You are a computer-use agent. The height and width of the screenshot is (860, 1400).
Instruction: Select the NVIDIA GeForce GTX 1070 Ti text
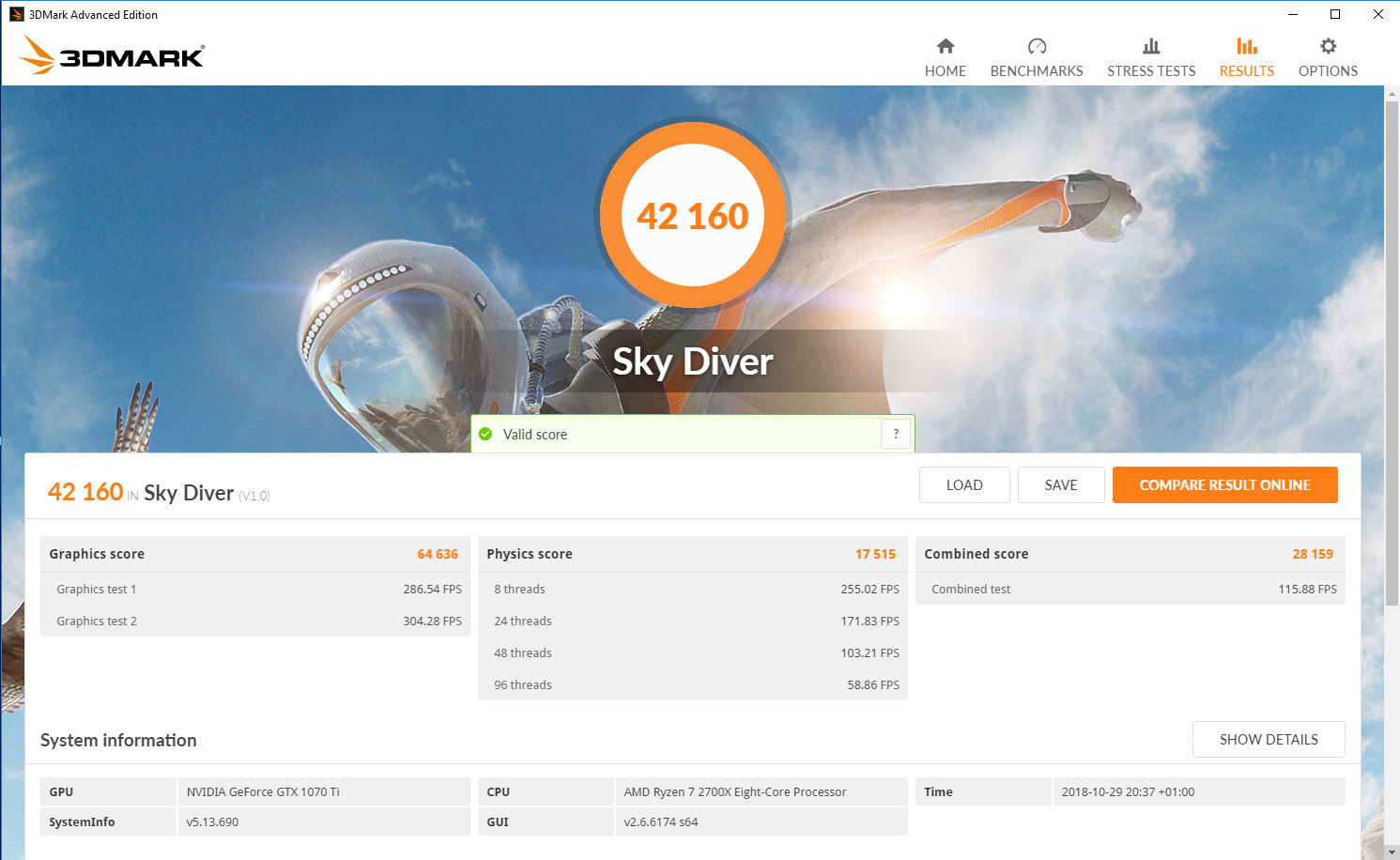(263, 792)
